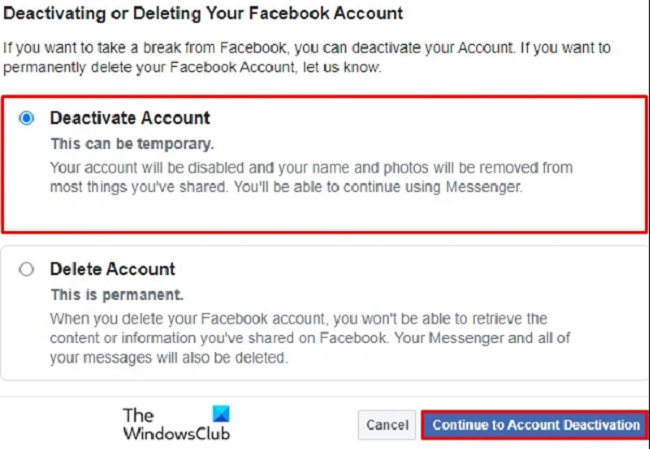This screenshot has width=650, height=449.
Task: Select the Deactivate Account radio button
Action: 27,118
